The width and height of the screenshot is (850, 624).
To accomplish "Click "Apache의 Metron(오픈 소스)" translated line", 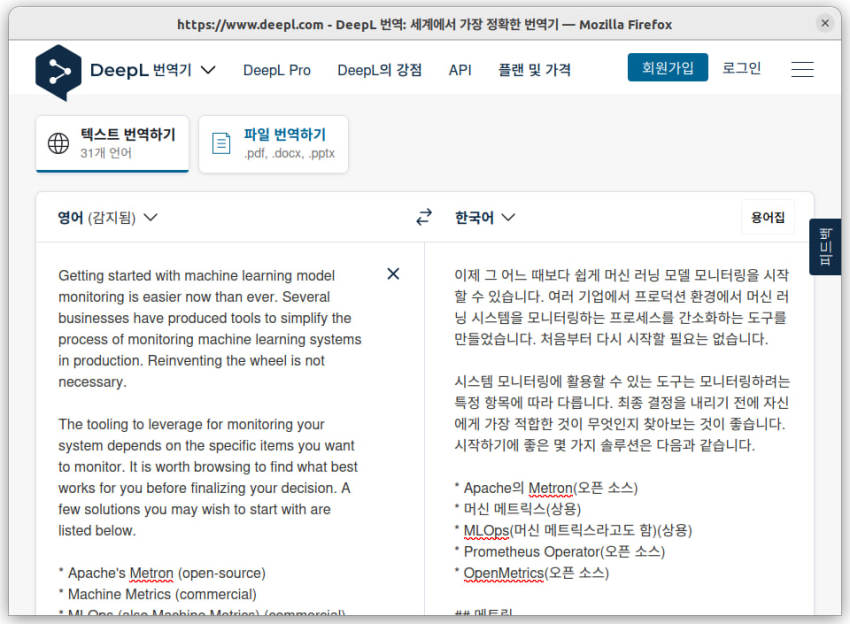I will pos(546,488).
